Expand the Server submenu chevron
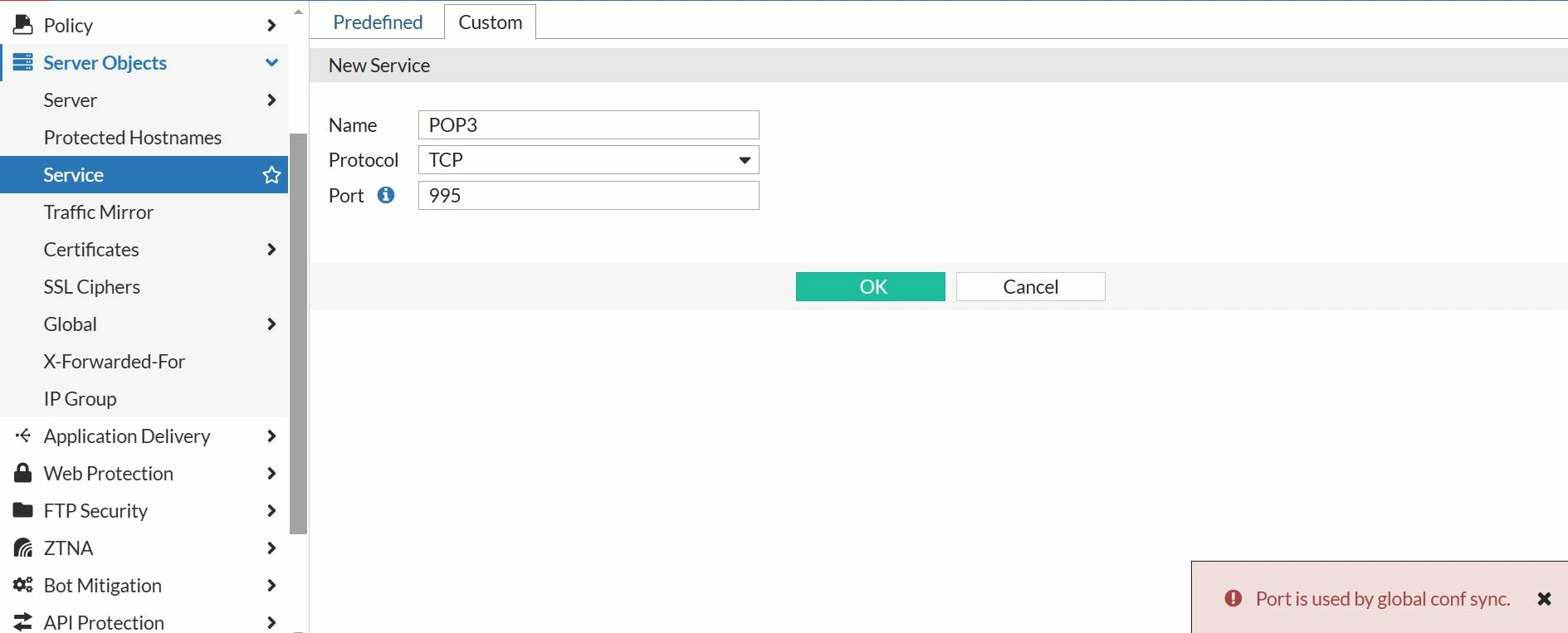 tap(271, 100)
